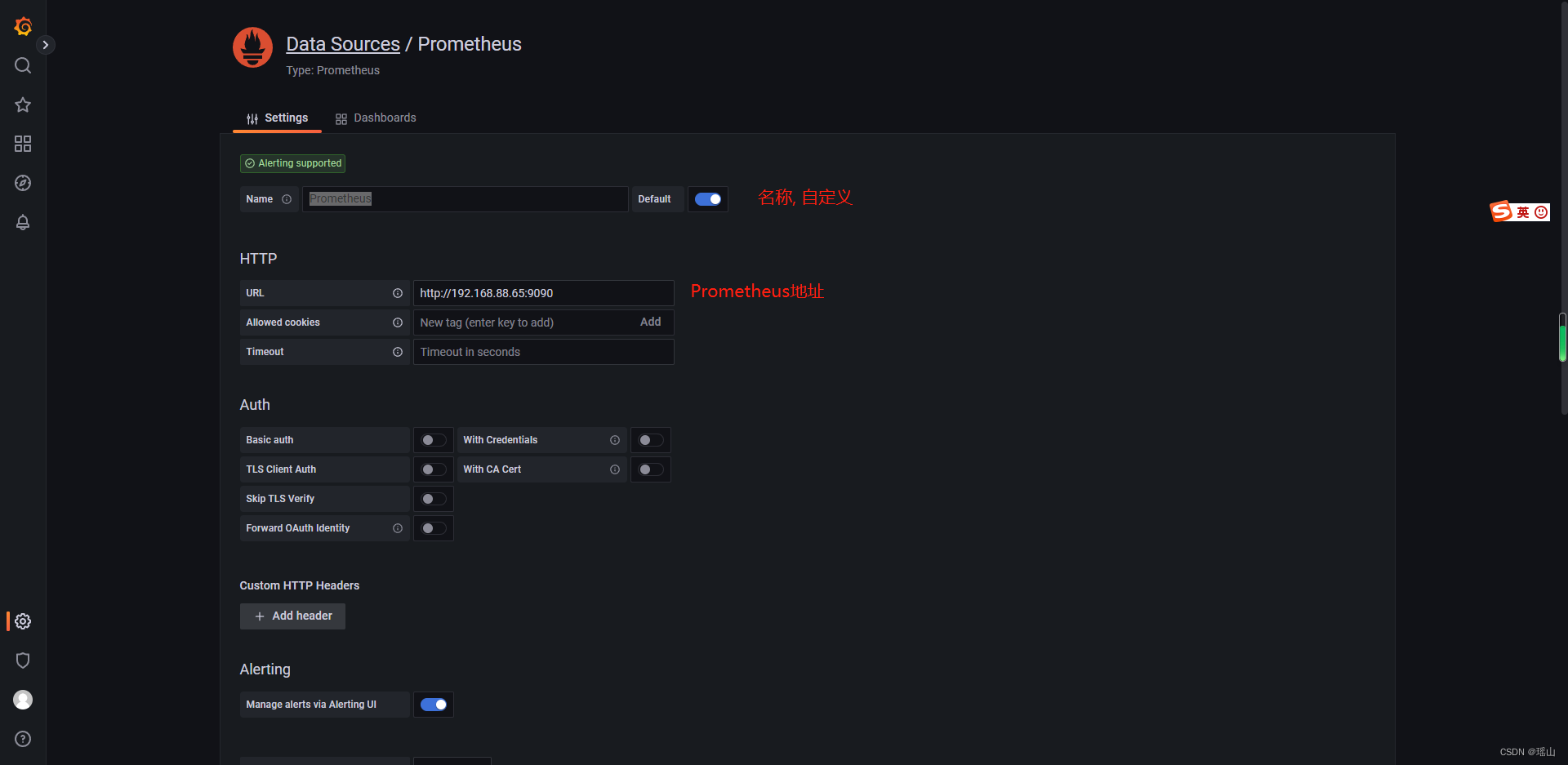The width and height of the screenshot is (1568, 765).
Task: Show info tooltip for With CA Cert
Action: (615, 469)
